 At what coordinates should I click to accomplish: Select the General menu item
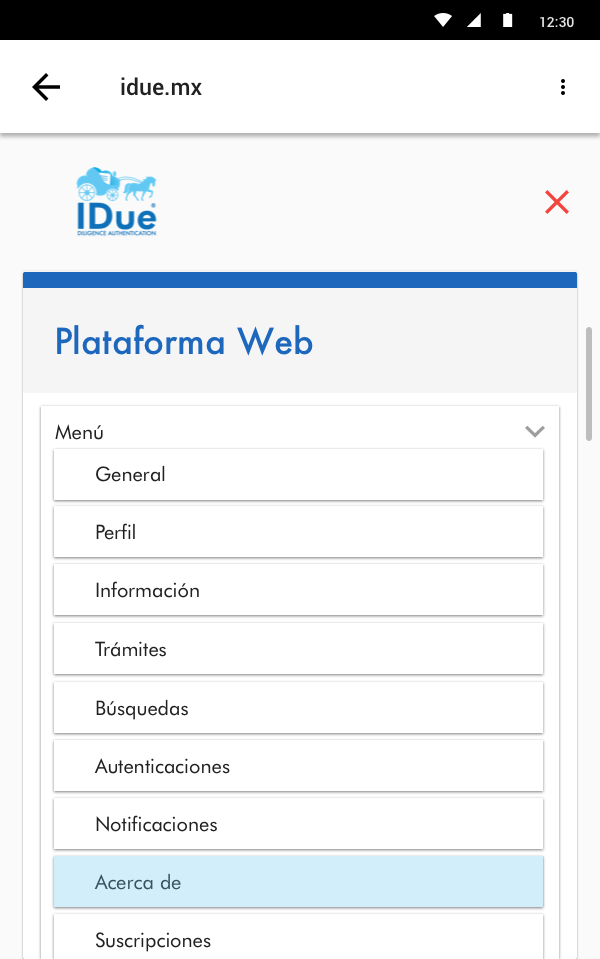[298, 475]
